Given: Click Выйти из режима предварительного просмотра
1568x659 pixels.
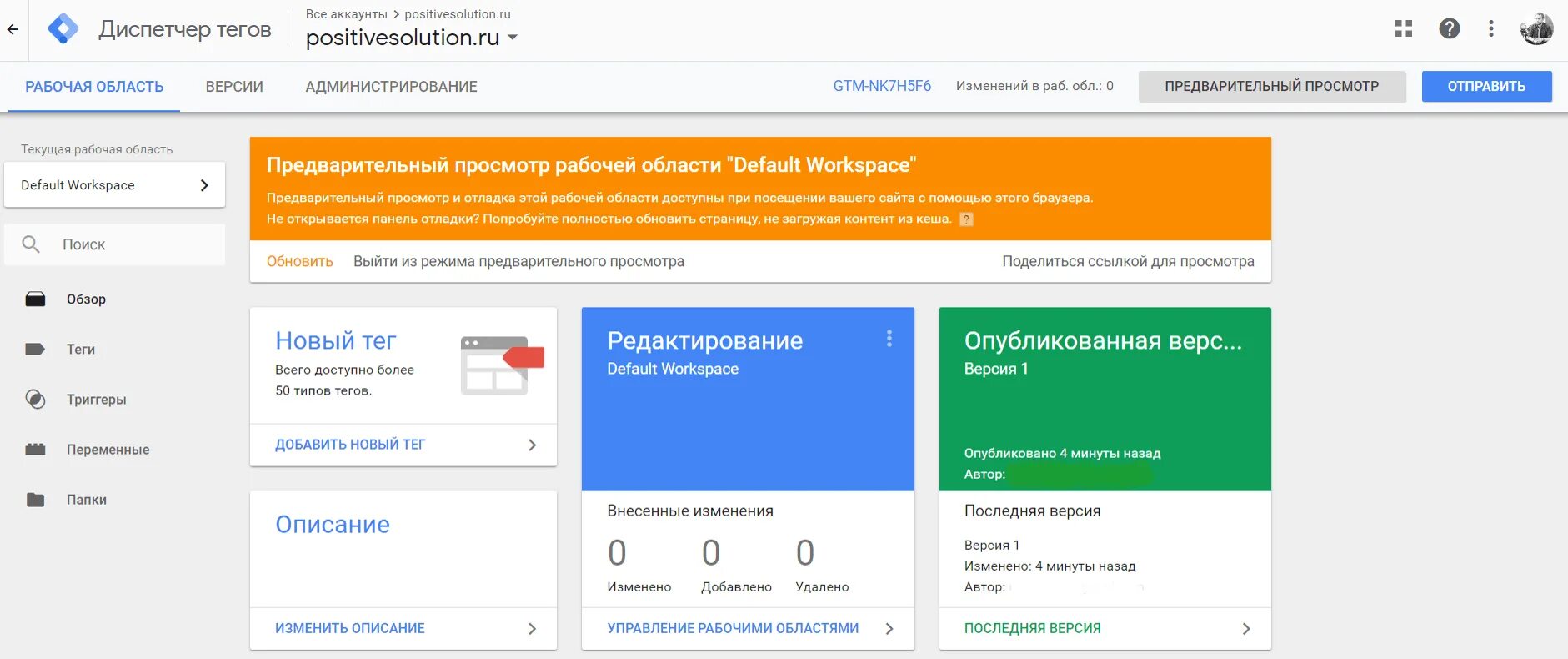Looking at the screenshot, I should pos(518,261).
